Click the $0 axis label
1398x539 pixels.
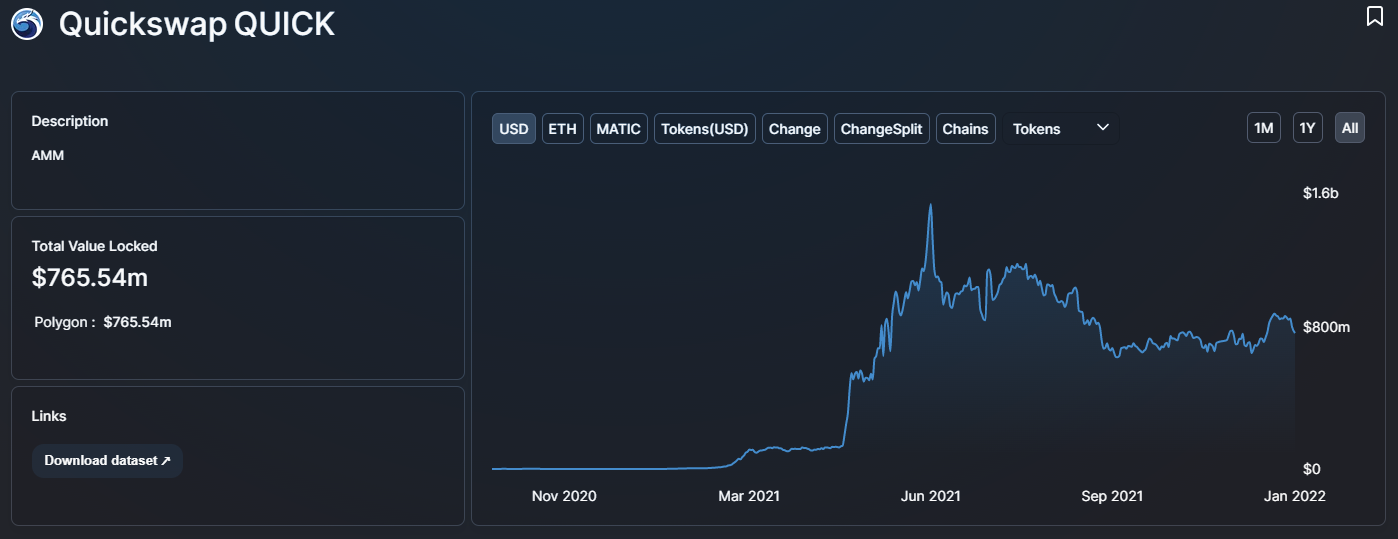pyautogui.click(x=1312, y=469)
